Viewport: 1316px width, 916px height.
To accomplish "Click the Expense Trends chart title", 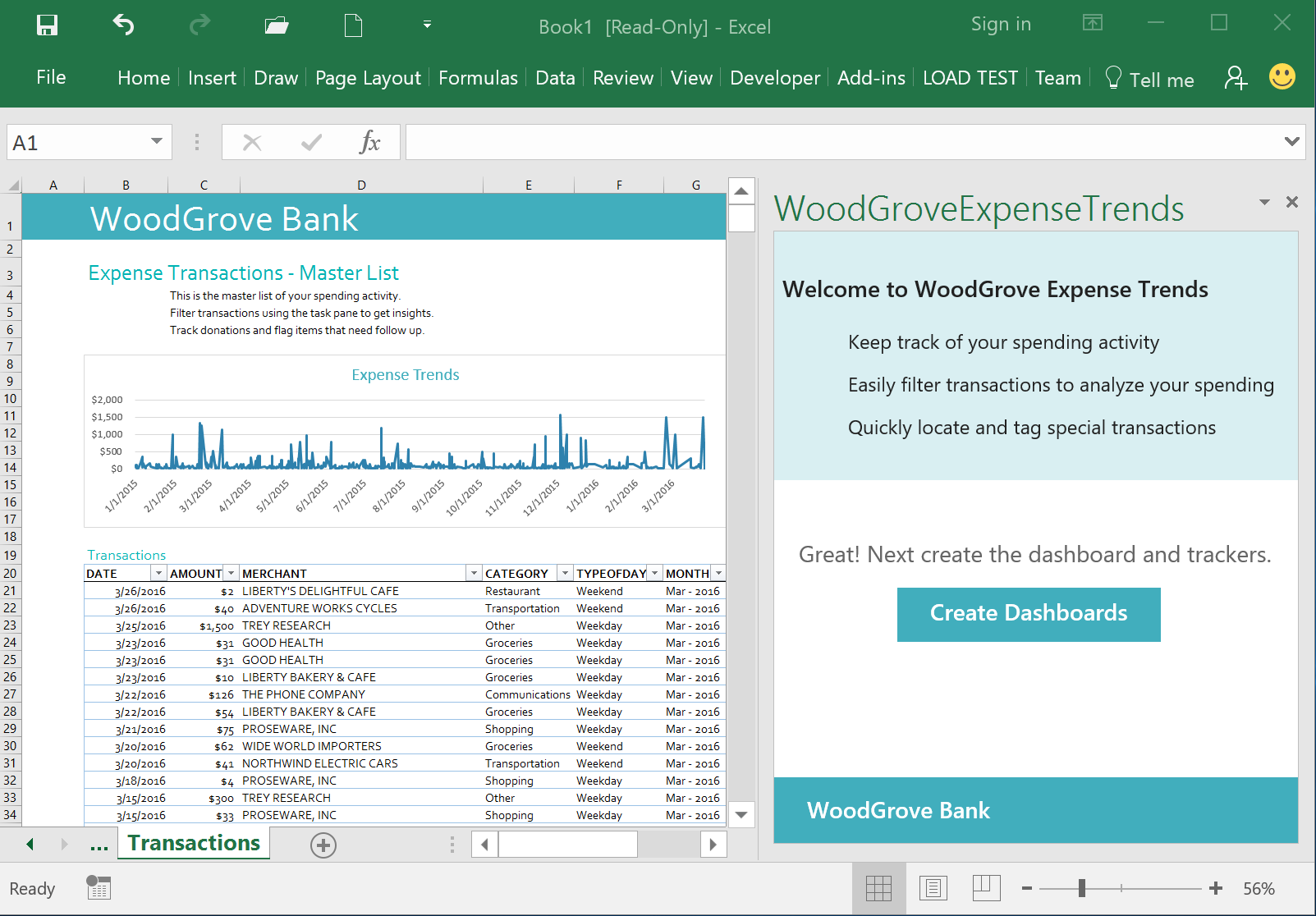I will click(406, 375).
